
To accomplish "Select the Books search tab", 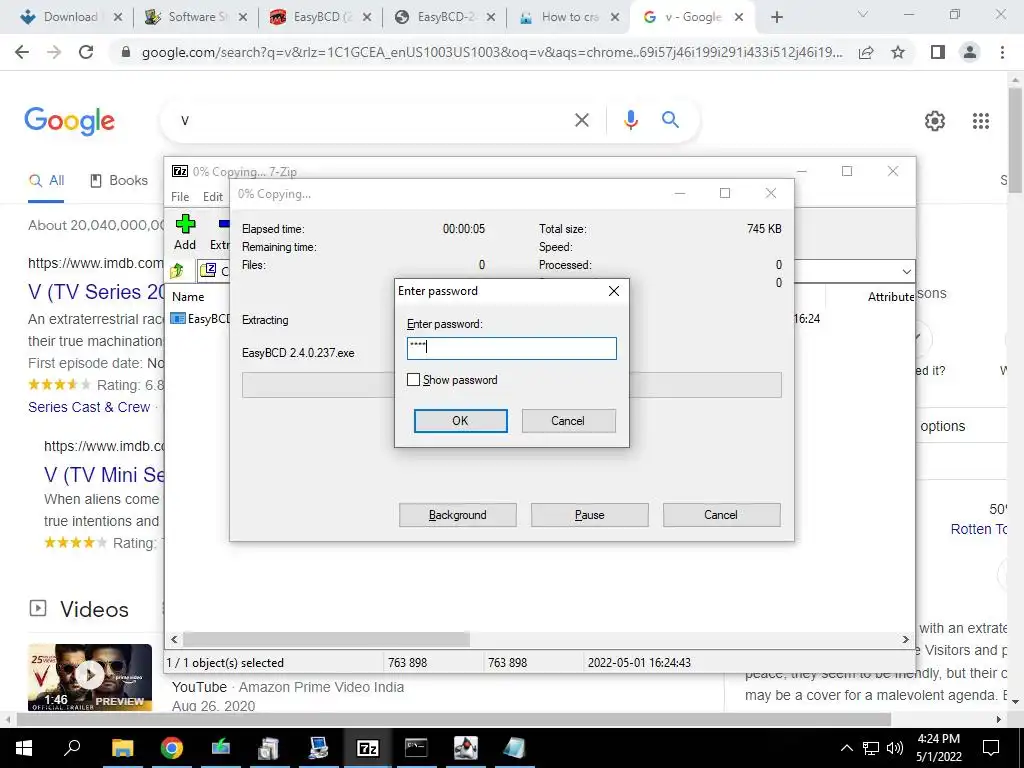I will [x=119, y=181].
